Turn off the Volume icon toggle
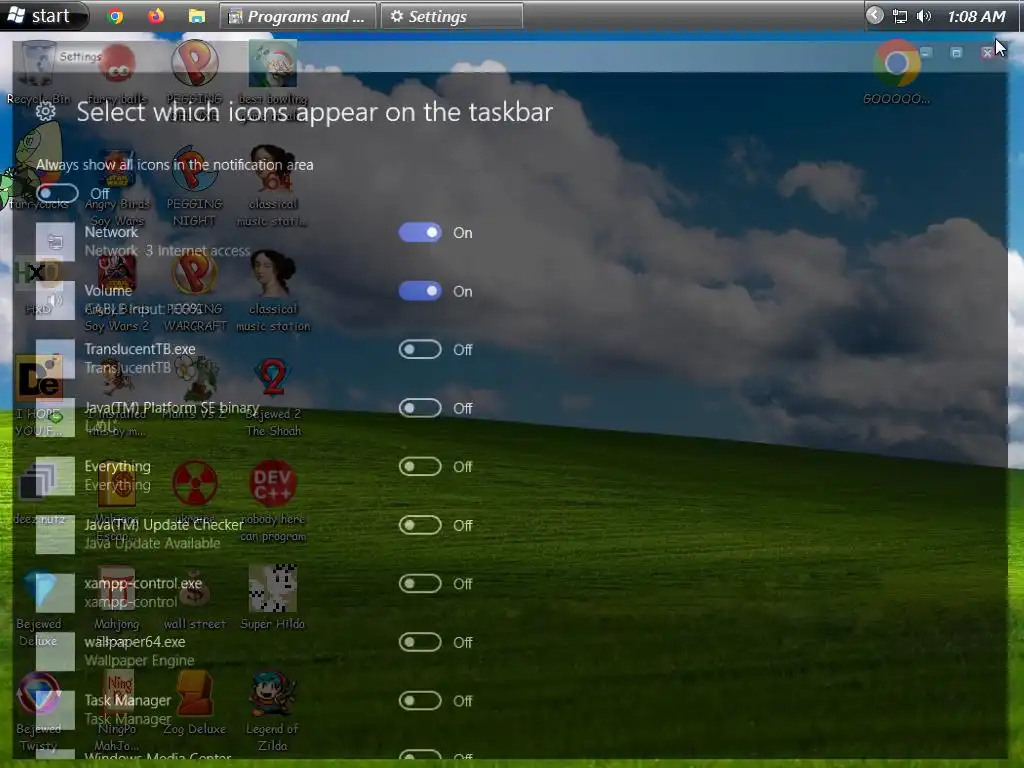 tap(420, 291)
